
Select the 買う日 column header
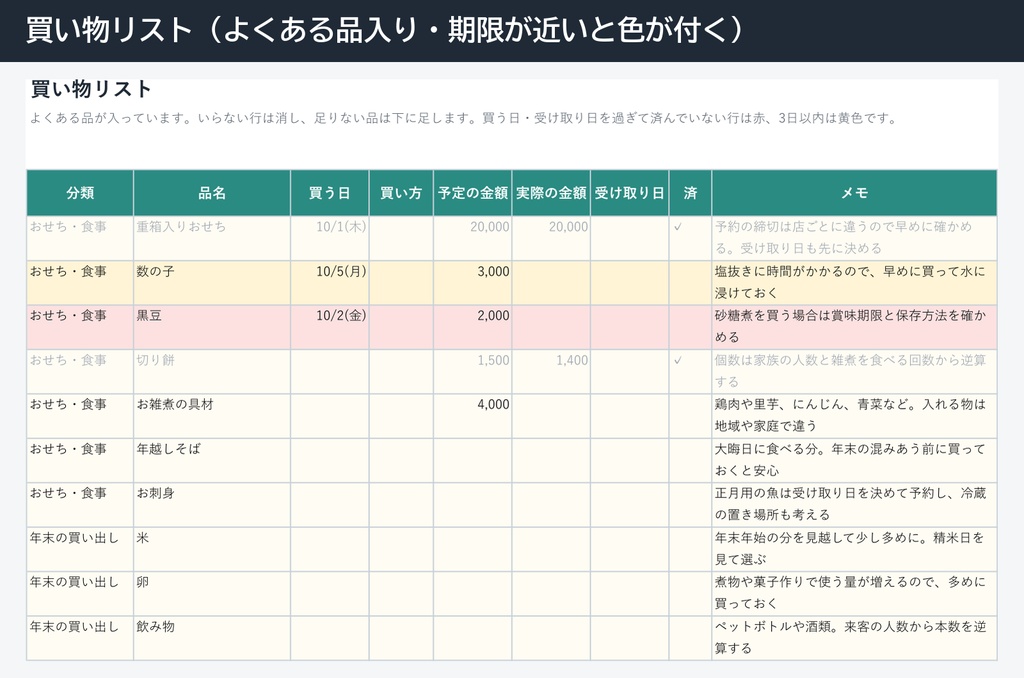pos(330,193)
